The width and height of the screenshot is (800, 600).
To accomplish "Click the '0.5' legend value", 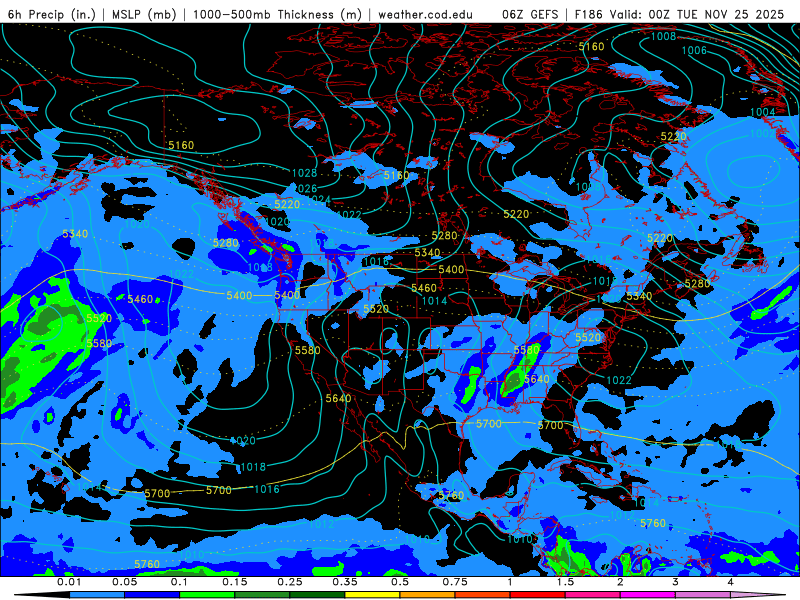I will 400,582.
